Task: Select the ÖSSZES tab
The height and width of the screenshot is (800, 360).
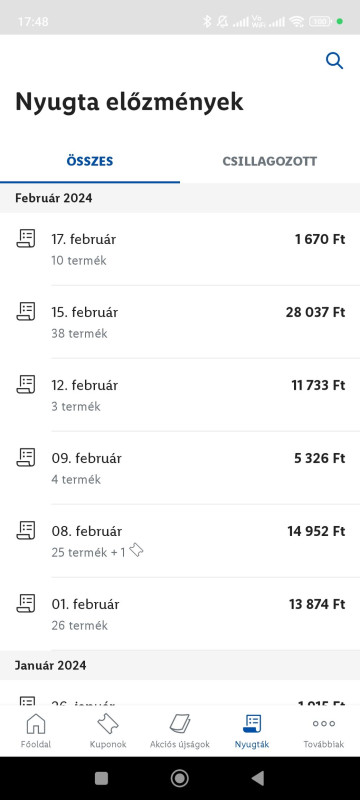Action: 90,161
